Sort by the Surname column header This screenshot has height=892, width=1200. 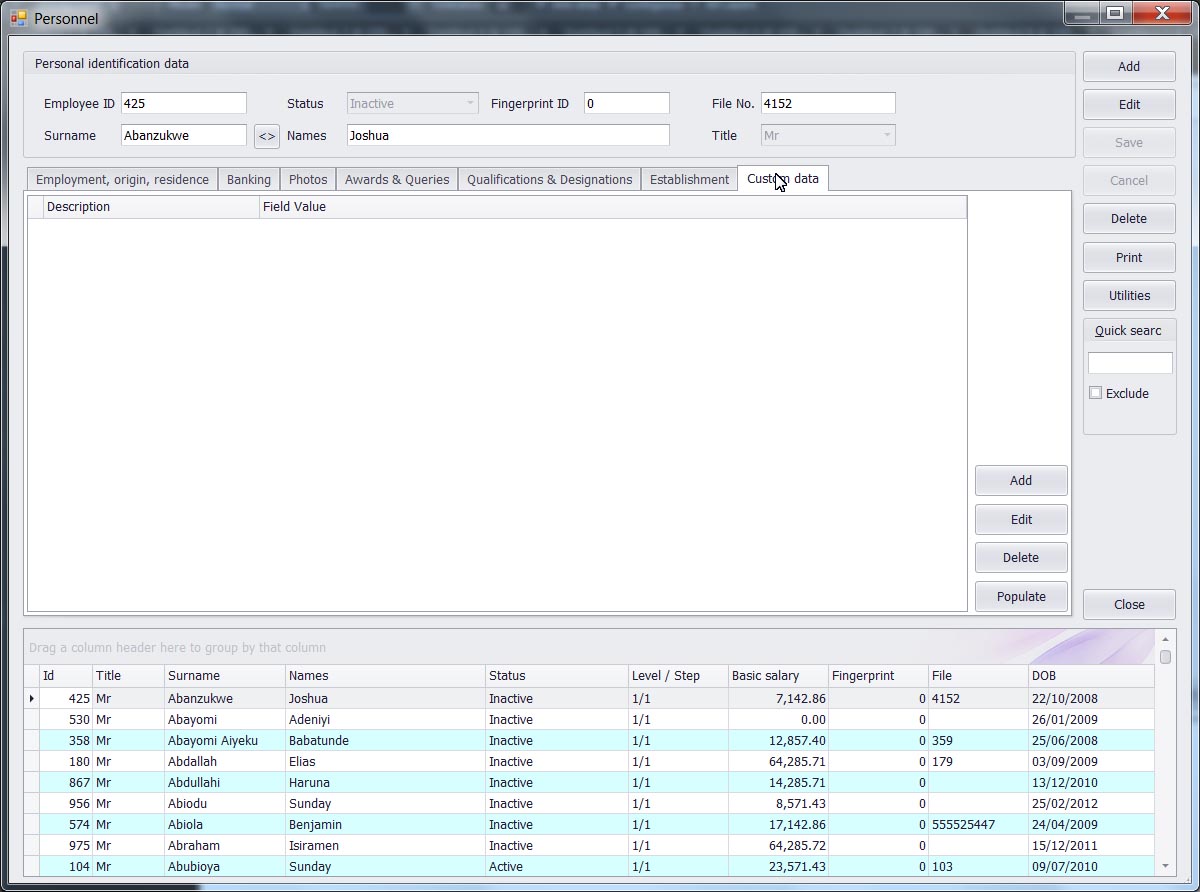coord(225,676)
